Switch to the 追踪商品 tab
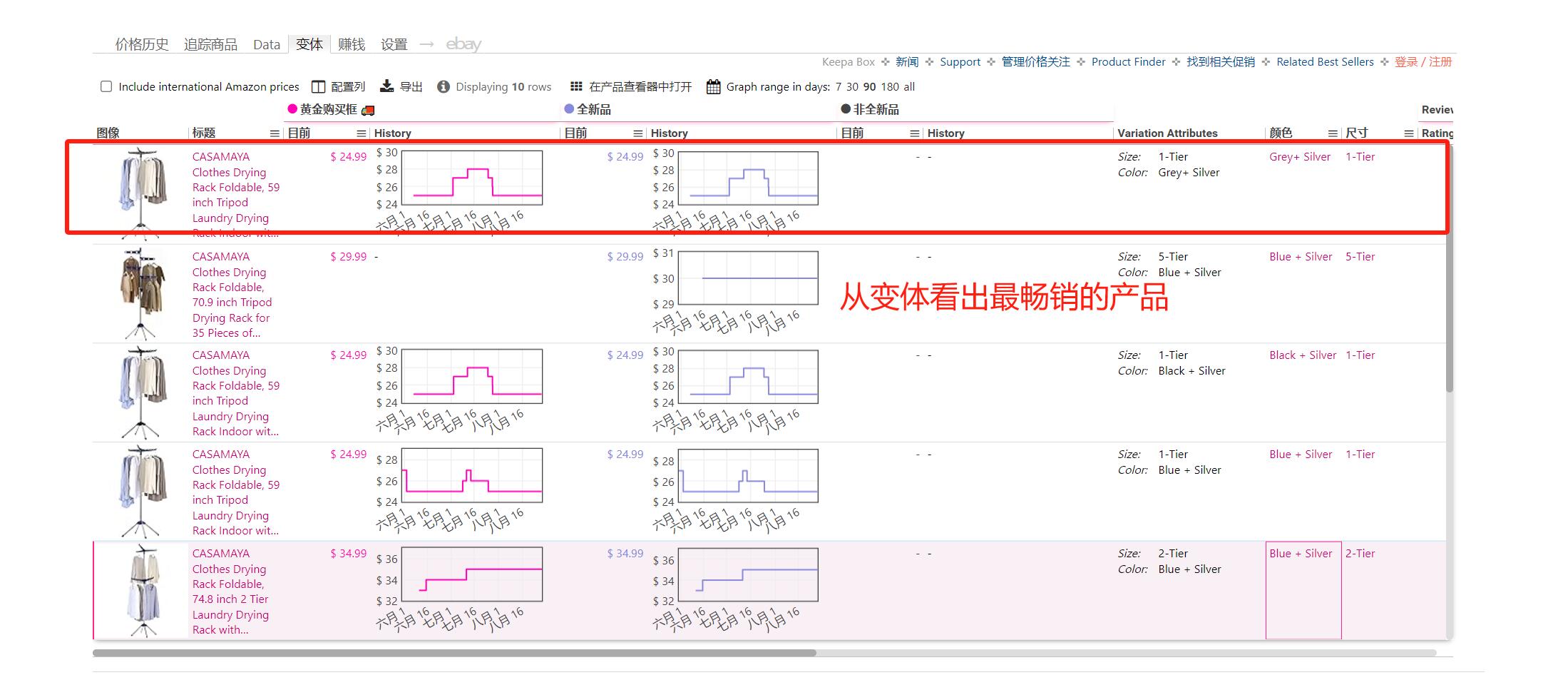This screenshot has height=680, width=1568. (x=210, y=44)
